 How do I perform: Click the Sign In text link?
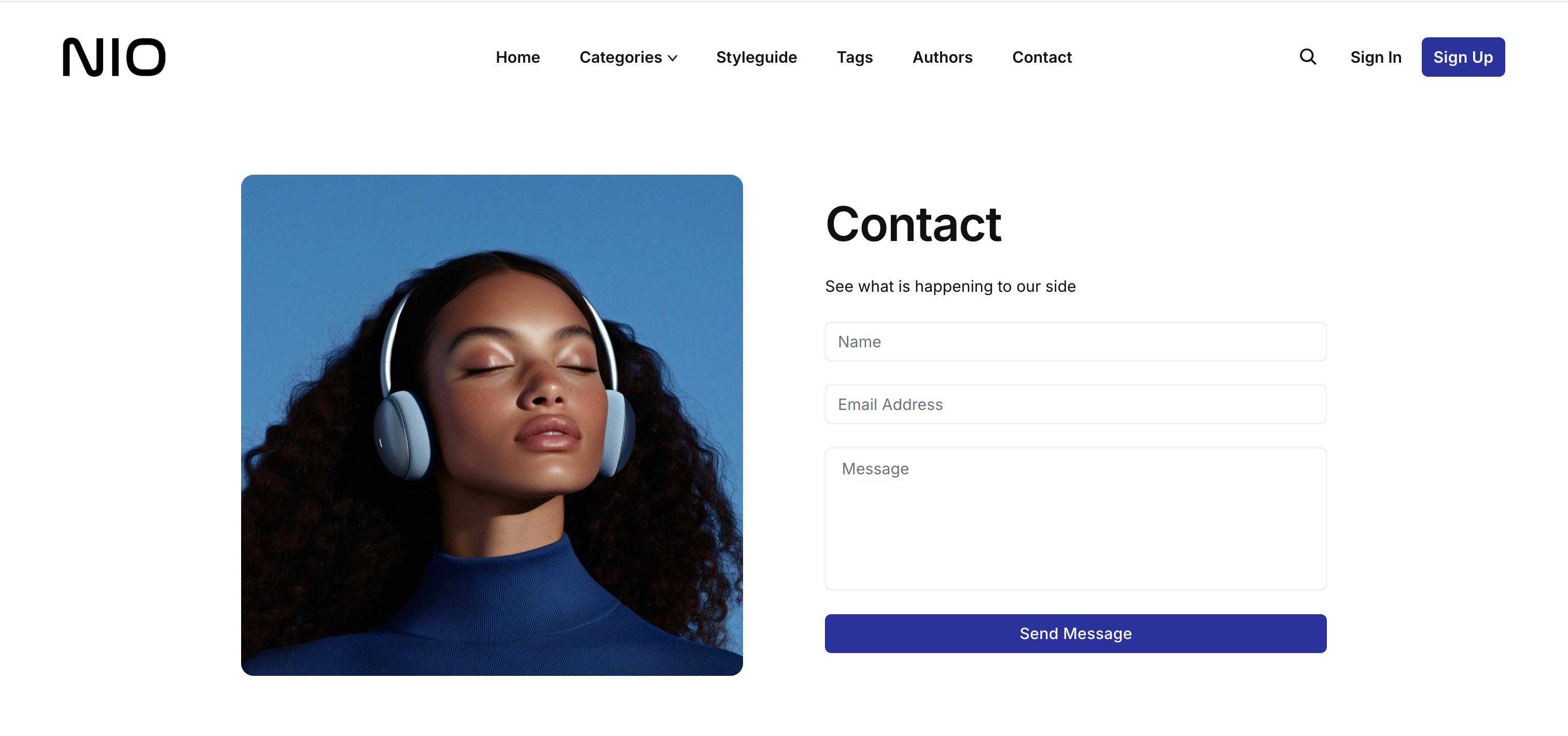1375,57
